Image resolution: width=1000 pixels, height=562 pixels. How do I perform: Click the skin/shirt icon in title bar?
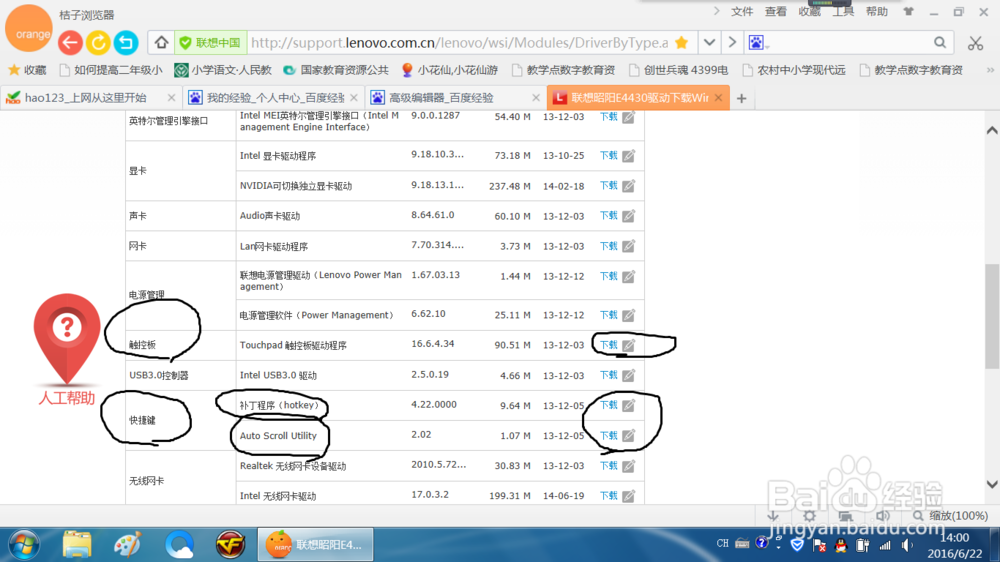point(908,11)
